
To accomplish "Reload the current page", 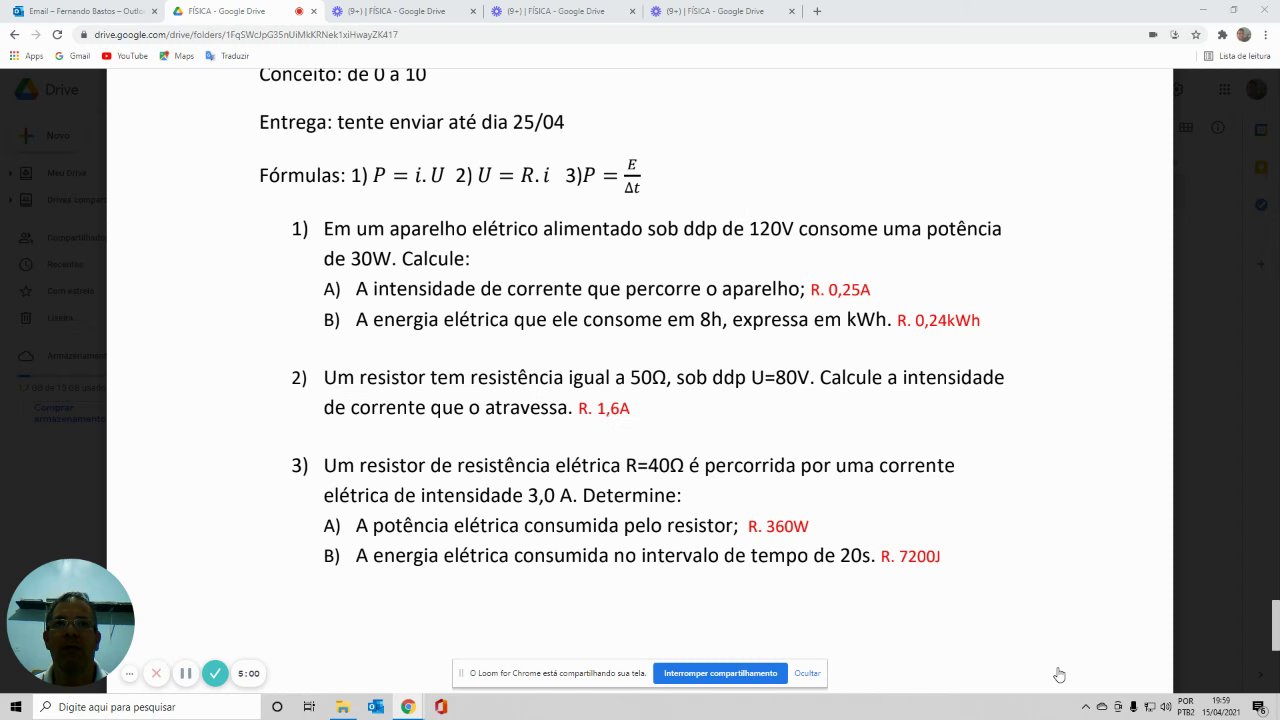I will pos(57,34).
